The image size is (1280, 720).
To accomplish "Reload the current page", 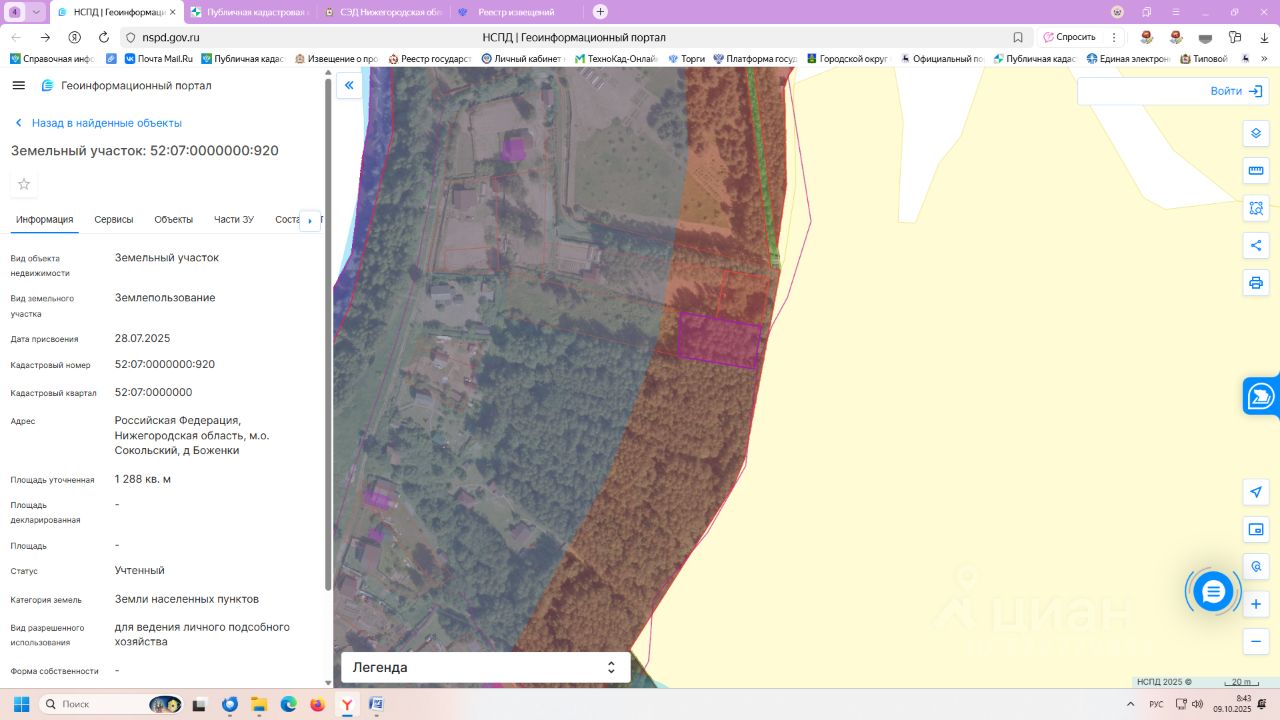I will [102, 37].
